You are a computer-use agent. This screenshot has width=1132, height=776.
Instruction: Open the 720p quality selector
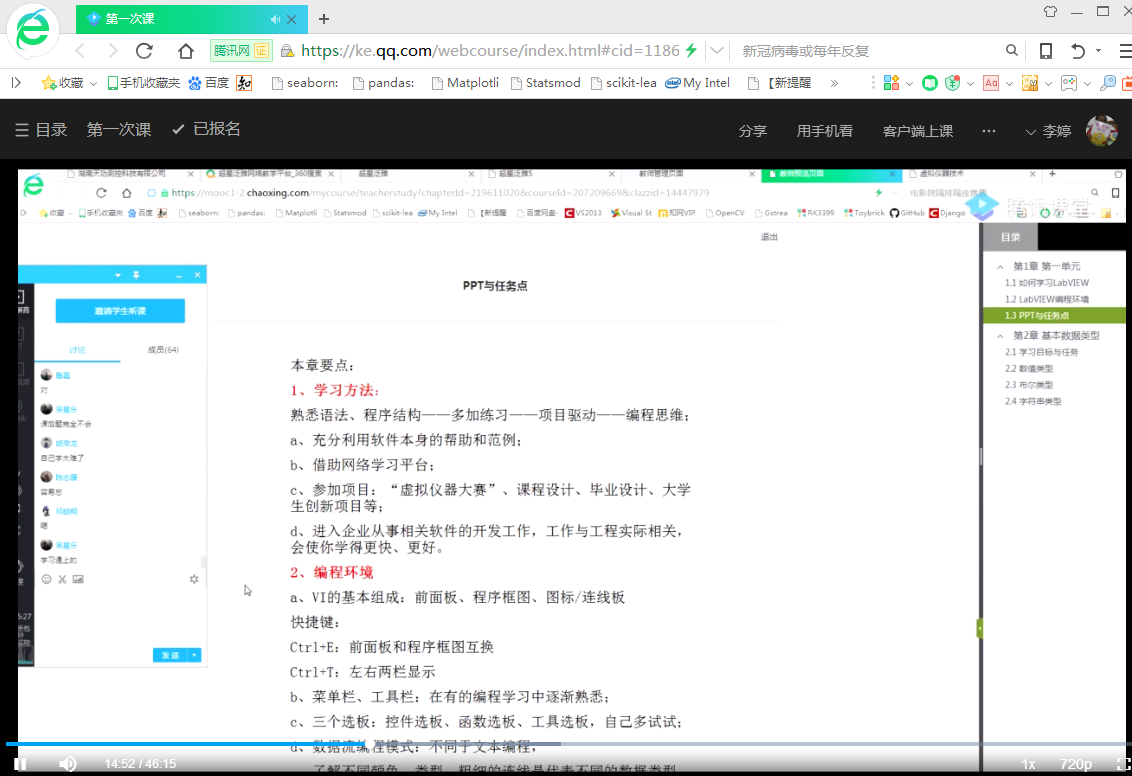point(1076,764)
